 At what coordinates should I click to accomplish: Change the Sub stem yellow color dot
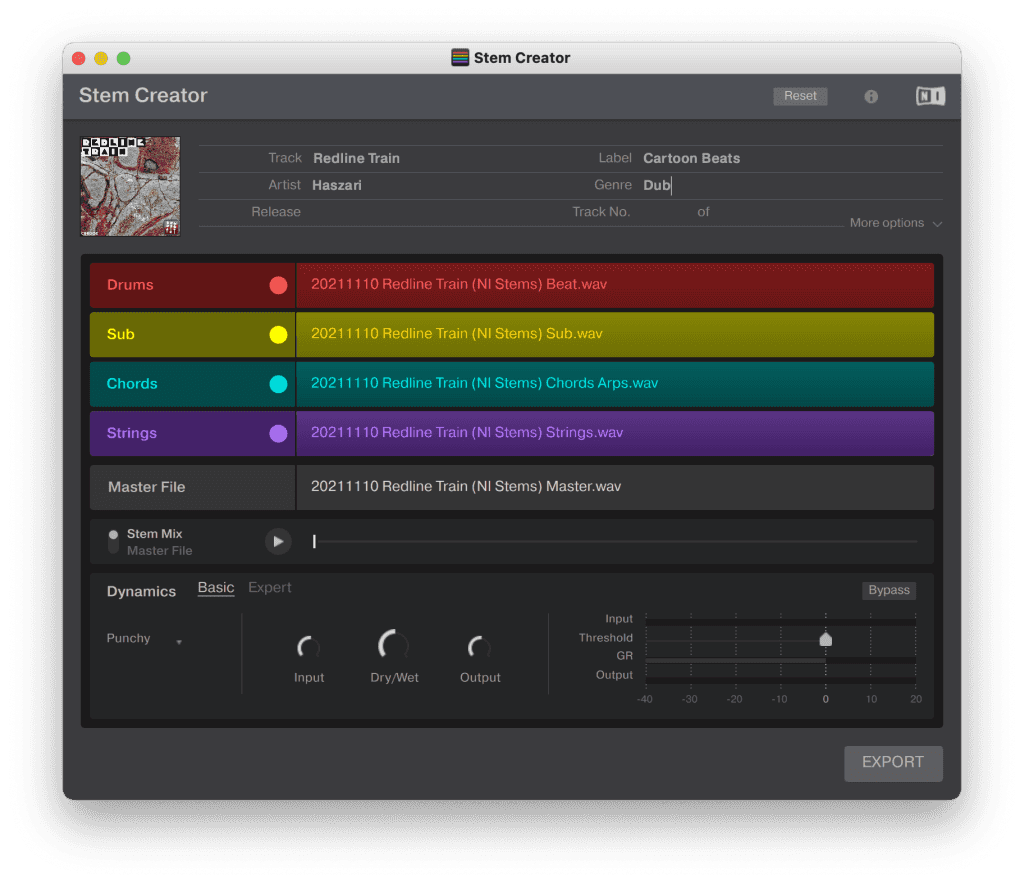278,334
